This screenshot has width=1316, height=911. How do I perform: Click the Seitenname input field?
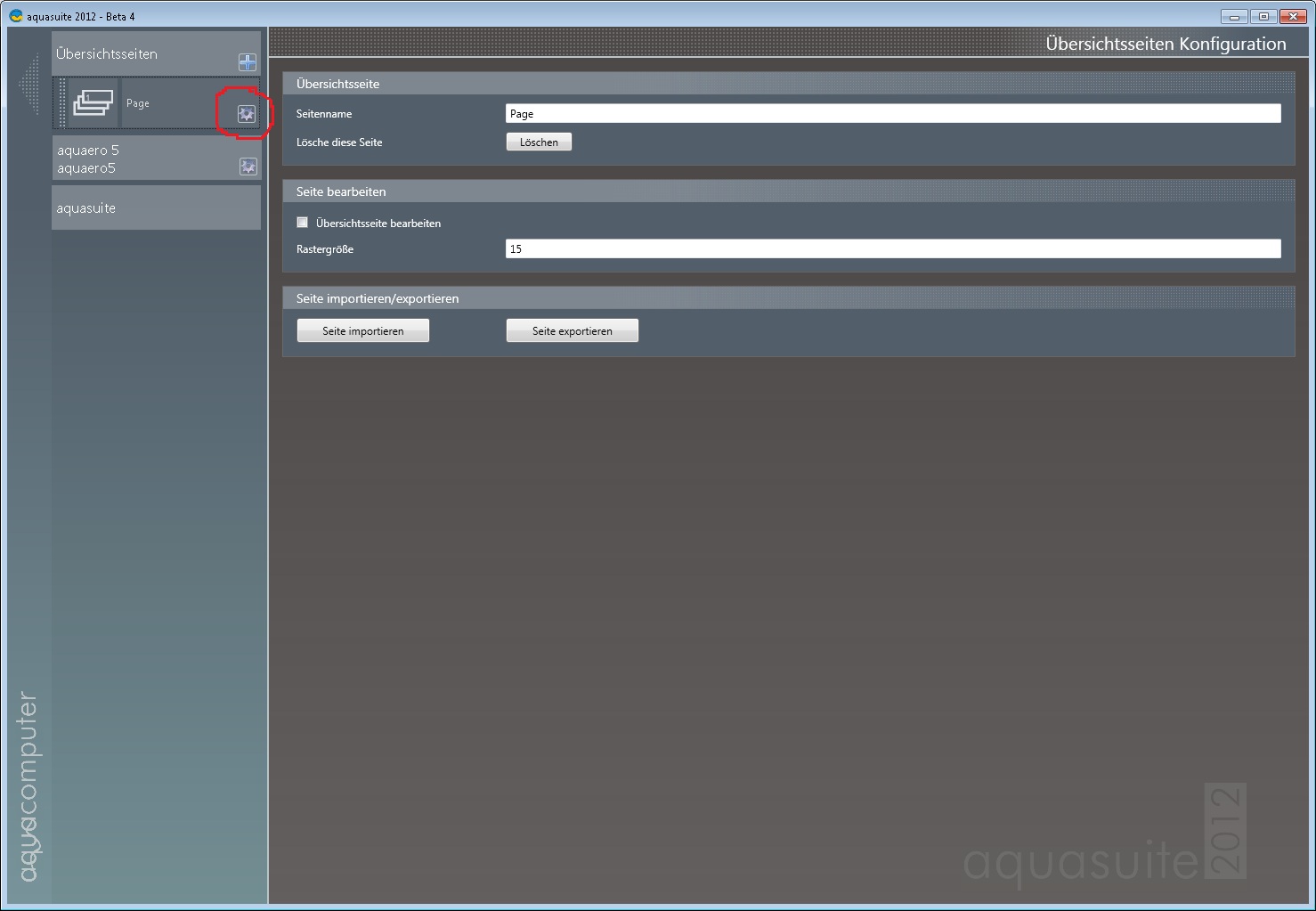click(x=893, y=114)
